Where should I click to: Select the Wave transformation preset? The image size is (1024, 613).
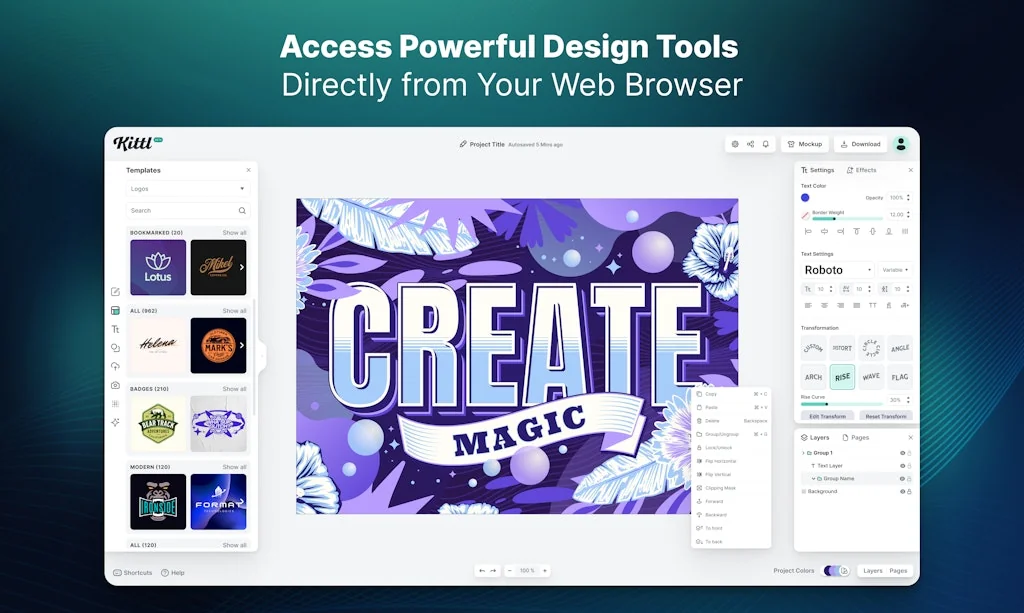pyautogui.click(x=871, y=377)
